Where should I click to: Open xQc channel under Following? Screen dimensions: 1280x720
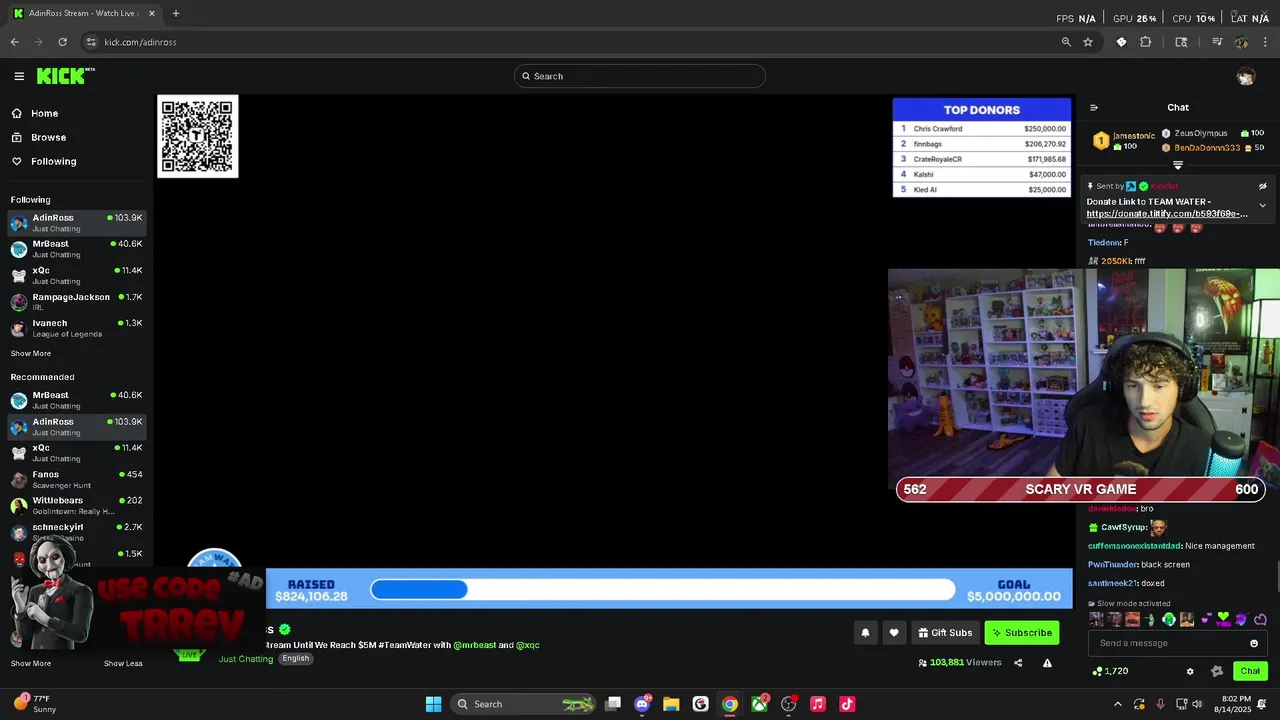(77, 275)
